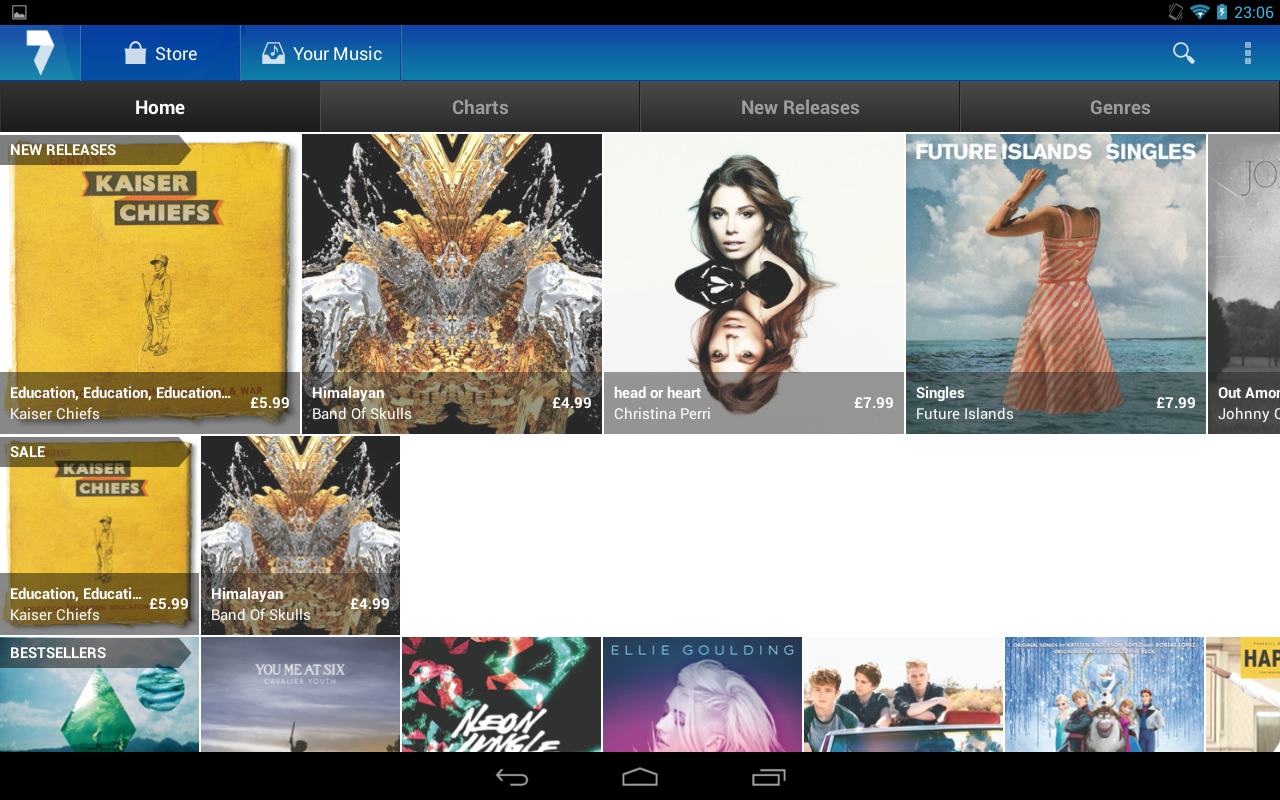Image resolution: width=1280 pixels, height=800 pixels.
Task: Tap the Future Islands artist name under Singles
Action: (965, 414)
